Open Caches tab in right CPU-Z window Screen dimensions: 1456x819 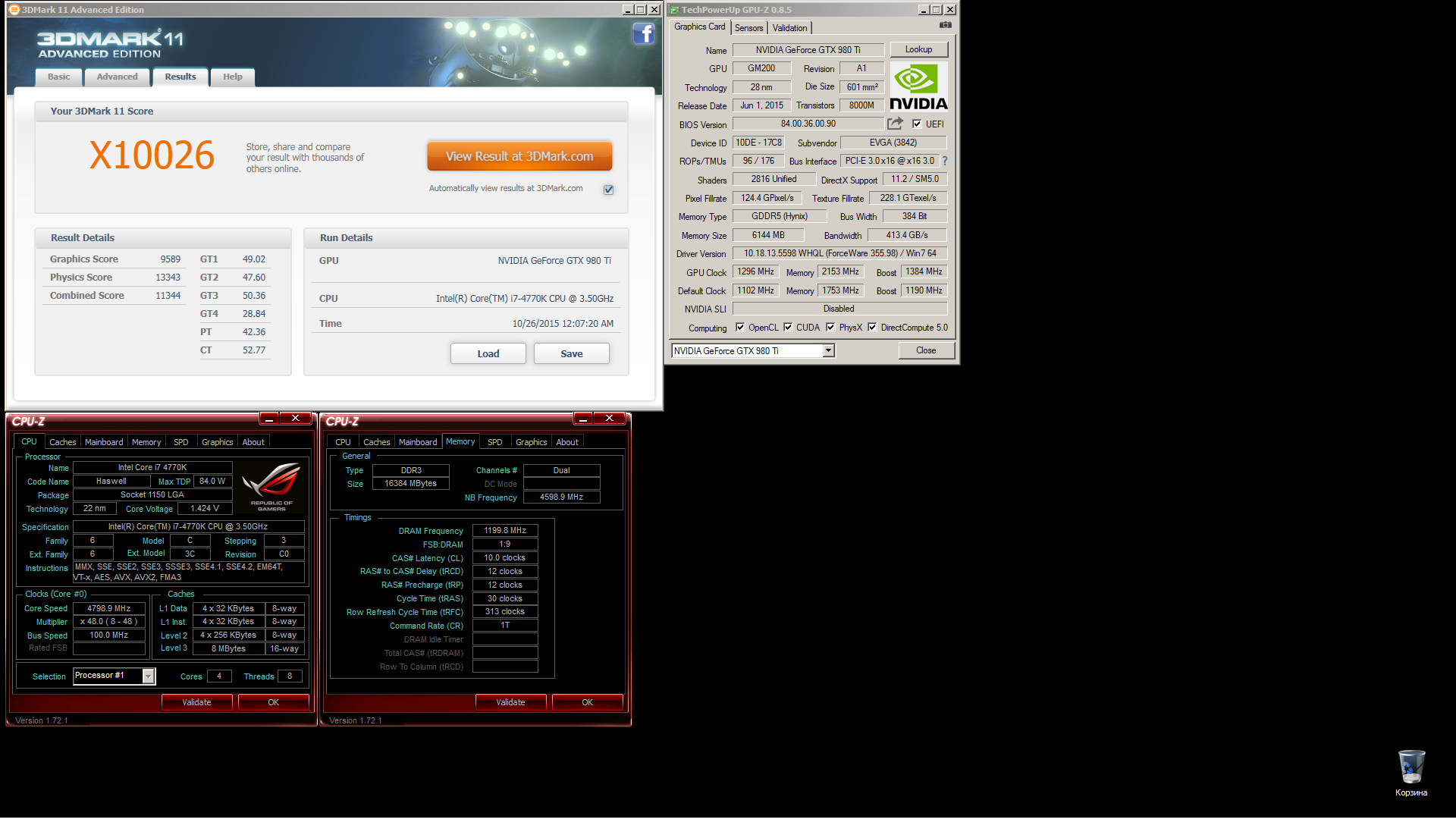coord(376,442)
